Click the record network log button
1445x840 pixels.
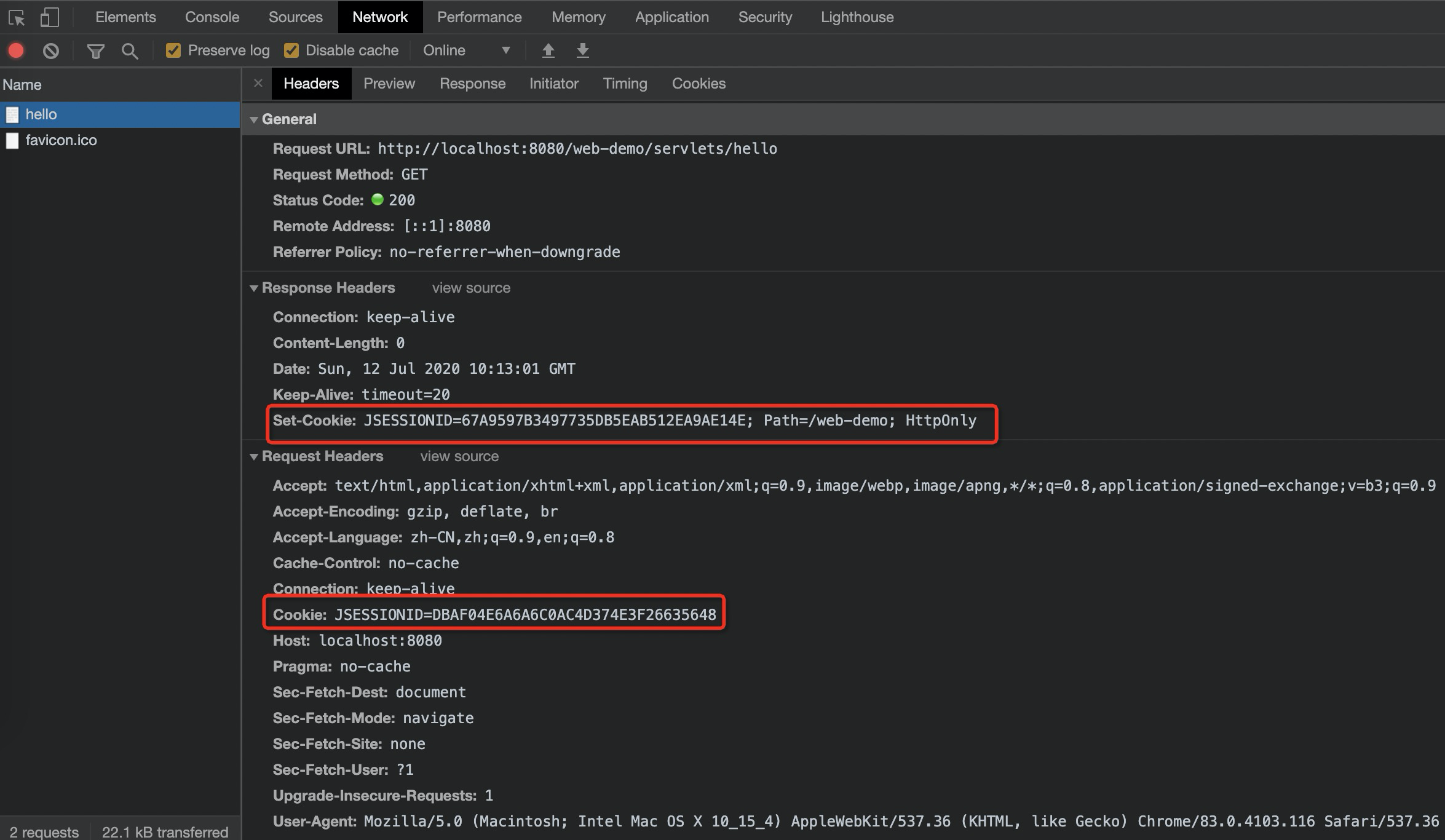point(15,50)
